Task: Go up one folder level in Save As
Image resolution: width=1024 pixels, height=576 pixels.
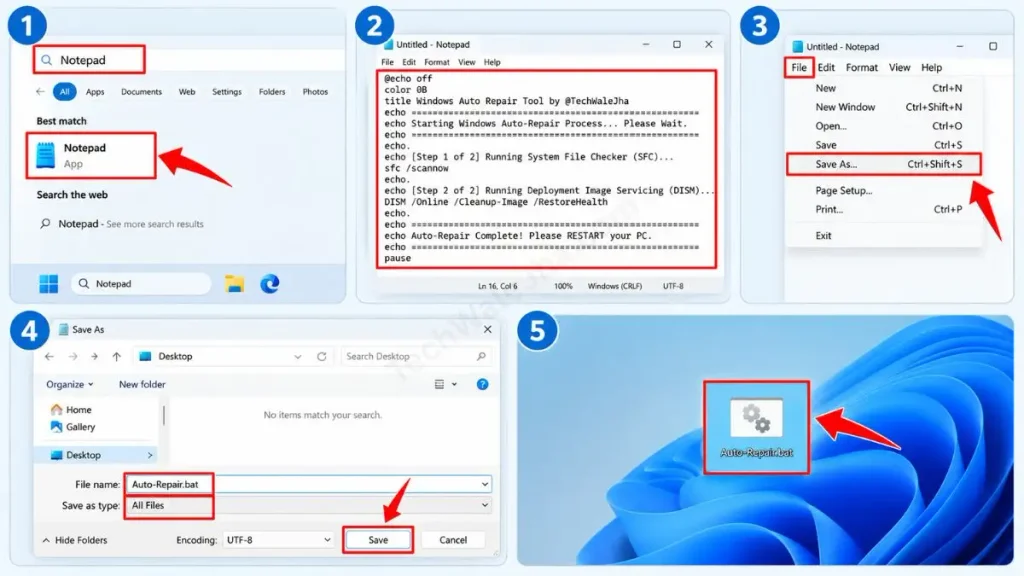Action: coord(116,357)
